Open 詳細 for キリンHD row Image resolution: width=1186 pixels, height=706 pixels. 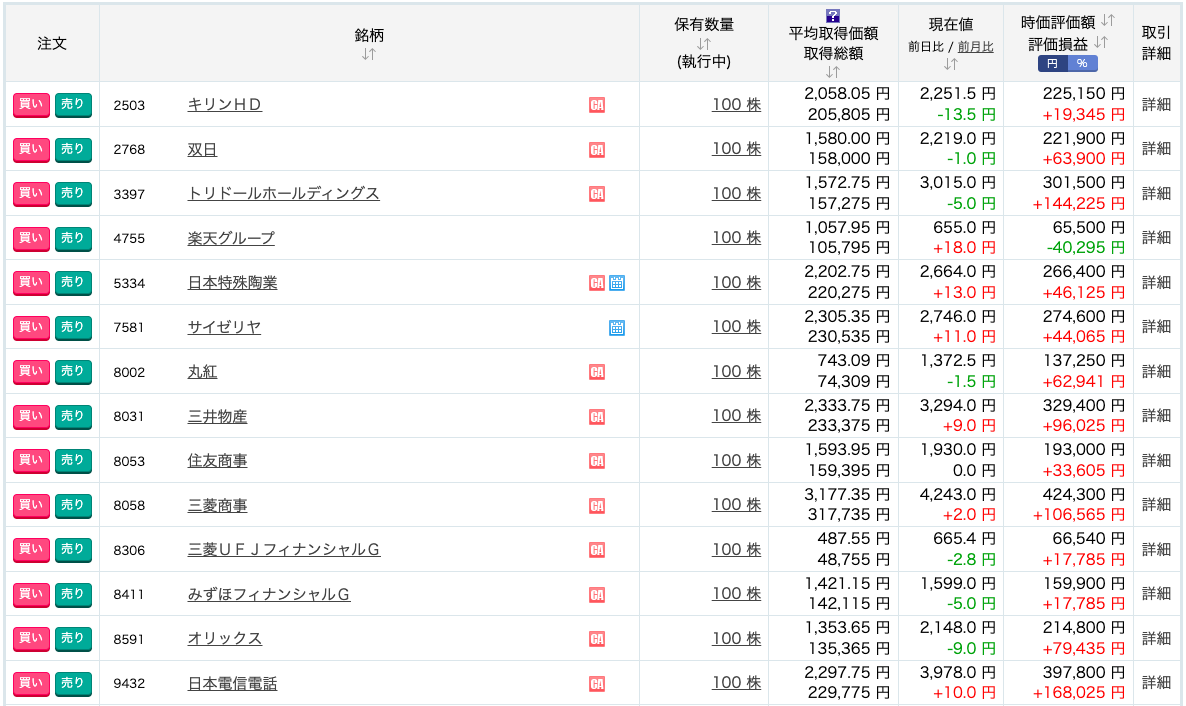point(1156,105)
